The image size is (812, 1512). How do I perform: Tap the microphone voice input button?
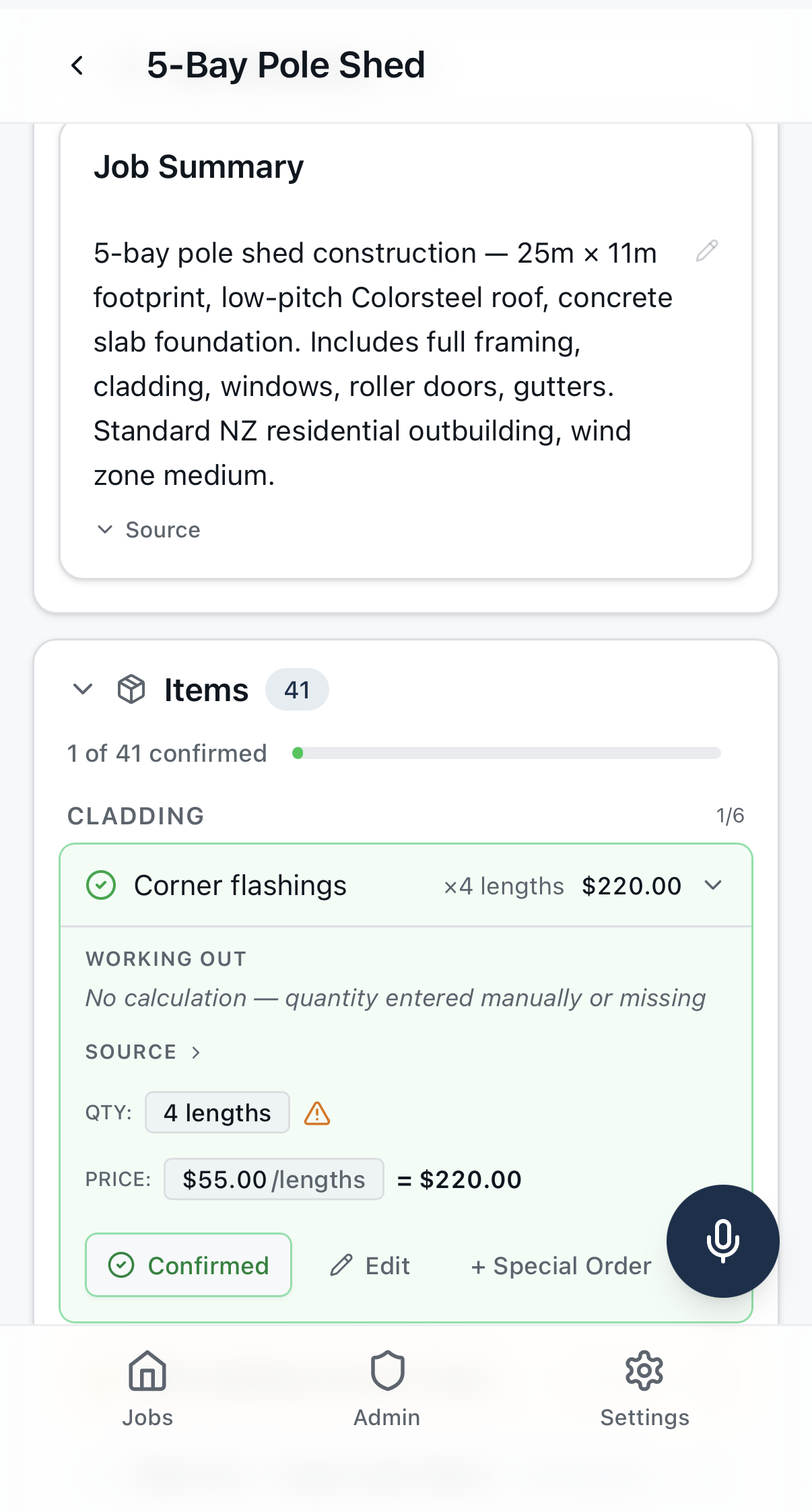[722, 1241]
